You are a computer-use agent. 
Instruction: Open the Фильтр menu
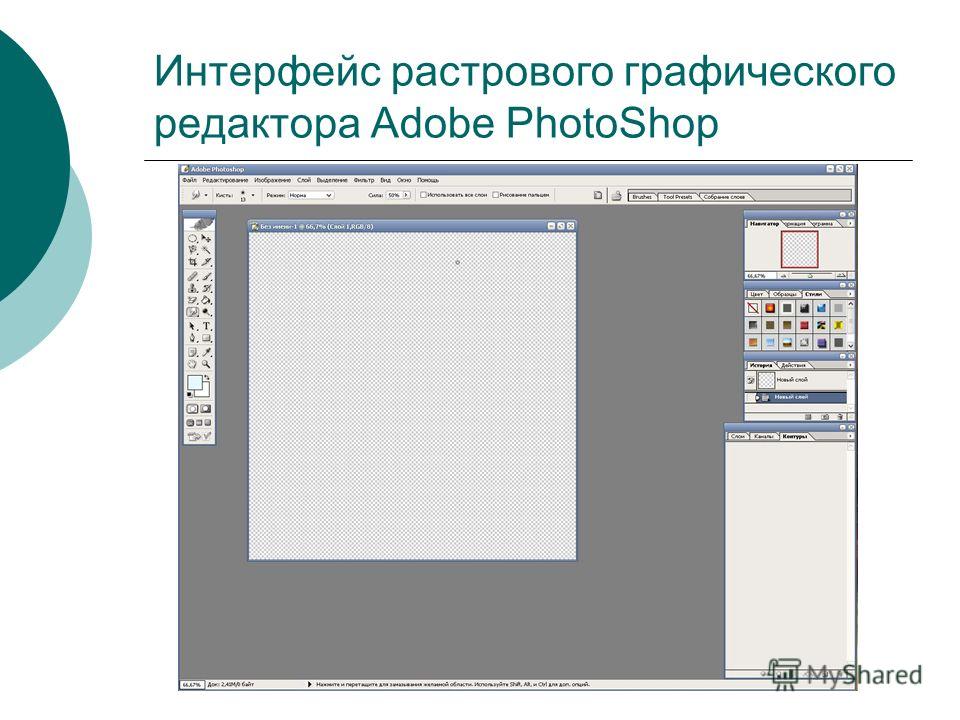click(364, 181)
